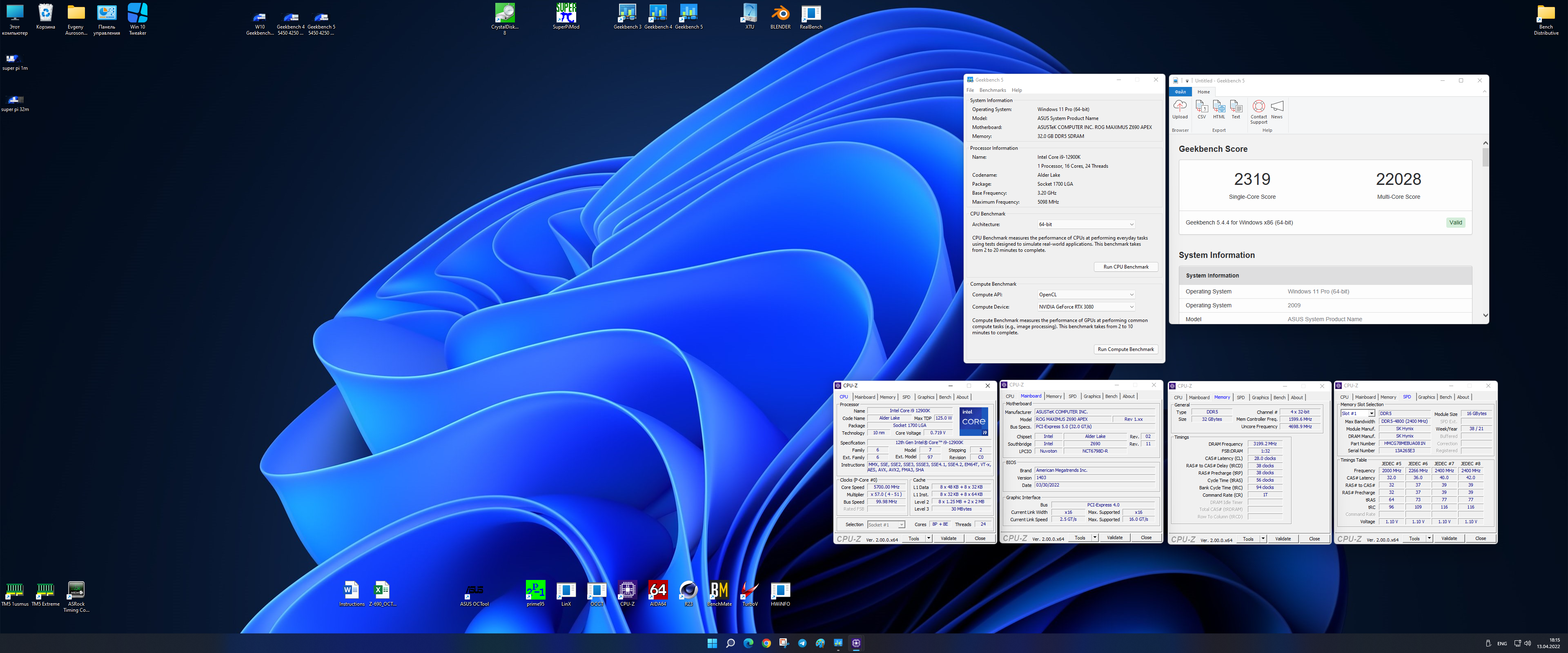The width and height of the screenshot is (1568, 653).
Task: Open Contact Support in the ribbon
Action: point(1258,112)
